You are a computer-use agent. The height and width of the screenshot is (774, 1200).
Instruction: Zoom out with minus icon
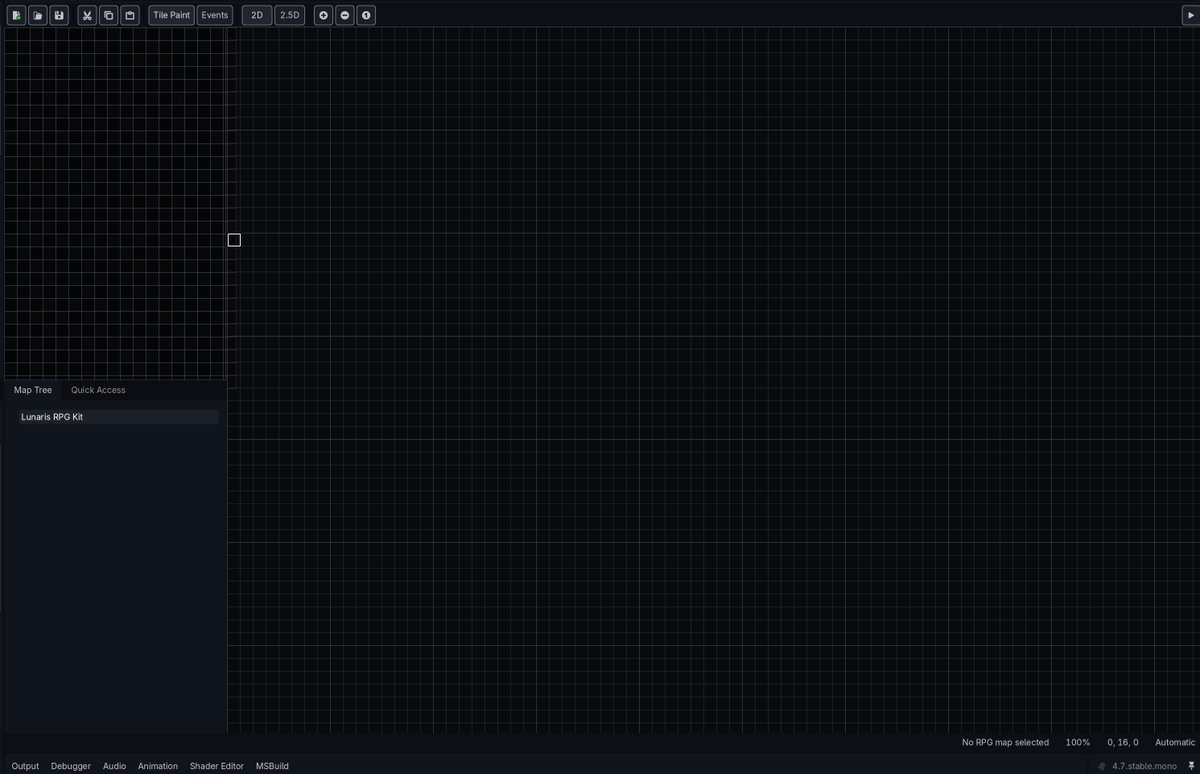[x=345, y=15]
